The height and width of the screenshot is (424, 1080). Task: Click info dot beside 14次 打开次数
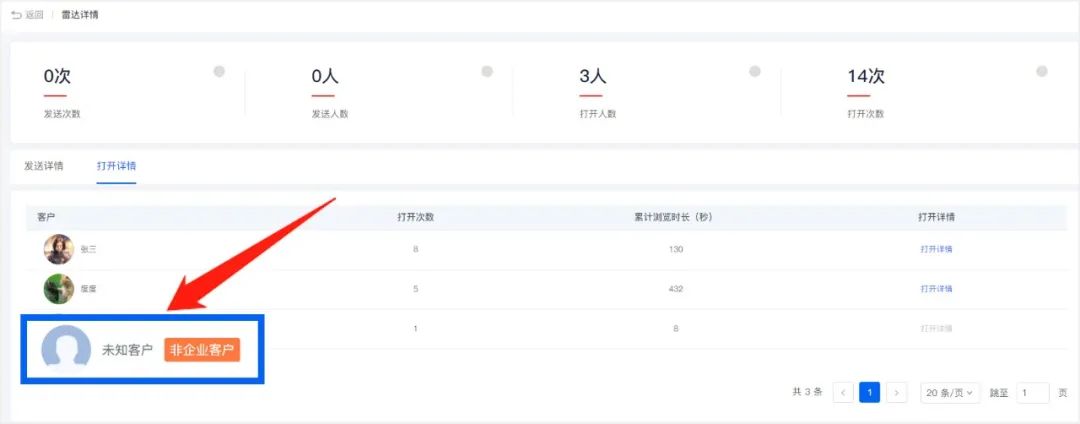click(1042, 72)
